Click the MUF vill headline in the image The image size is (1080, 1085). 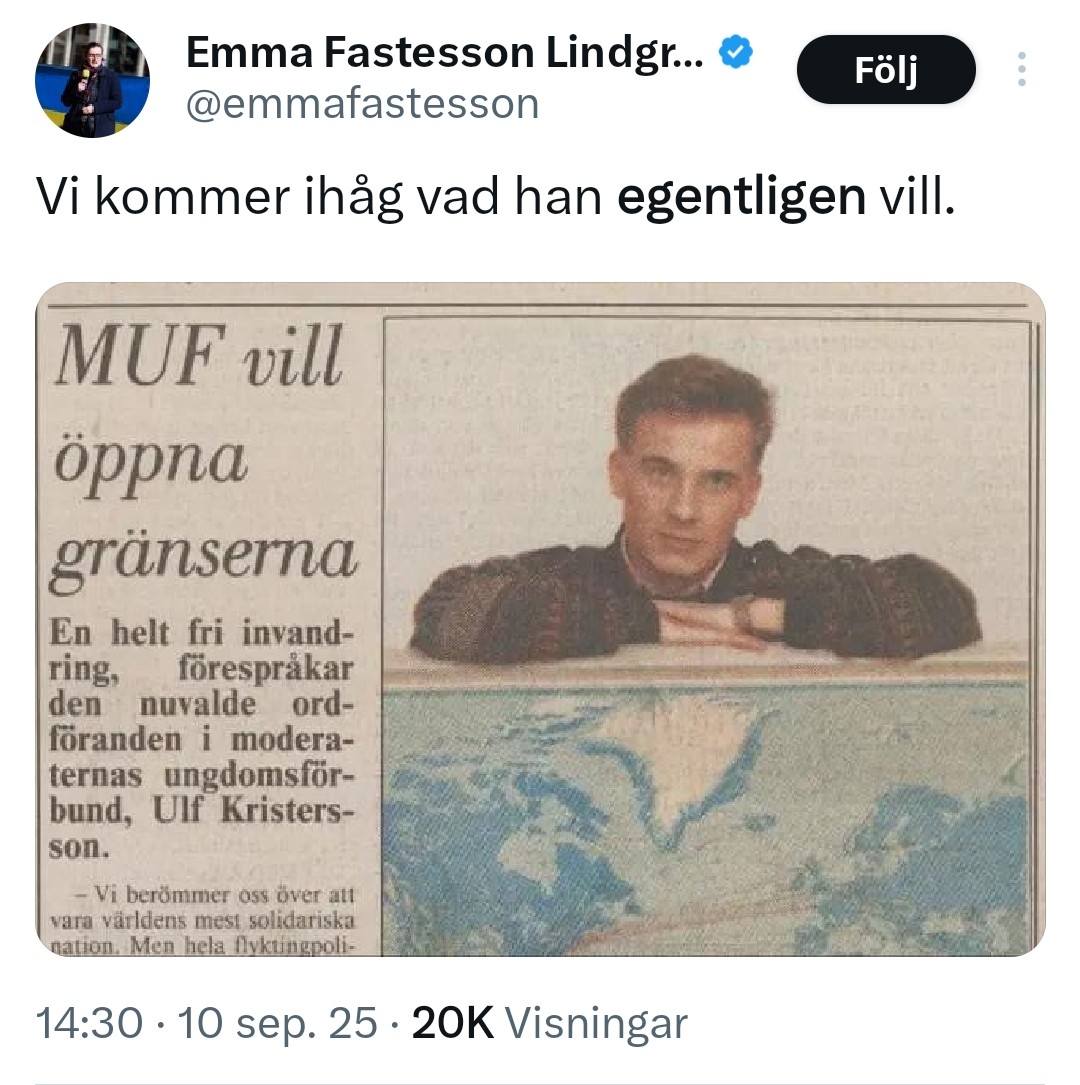[x=198, y=357]
